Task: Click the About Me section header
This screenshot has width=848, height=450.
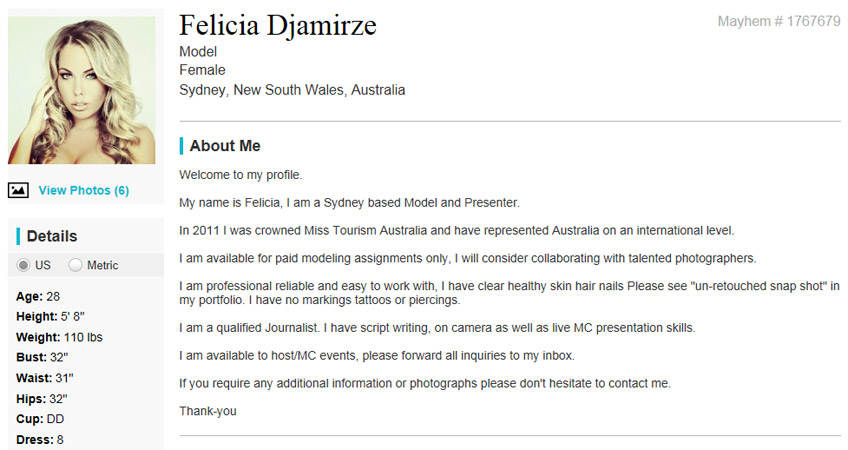Action: coord(225,146)
